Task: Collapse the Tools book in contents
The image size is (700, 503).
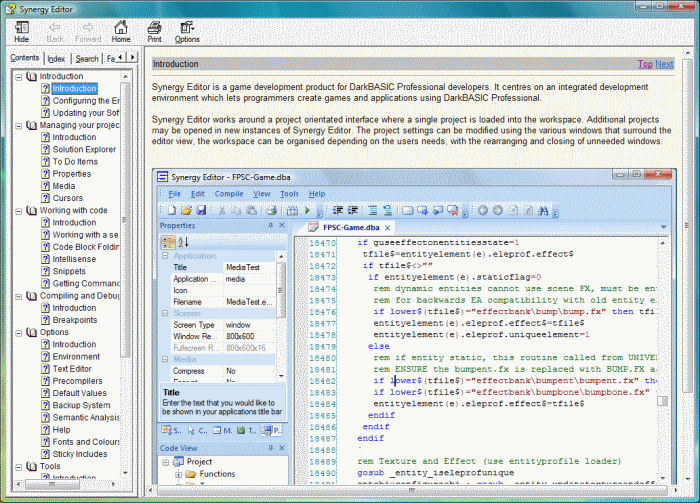Action: [19, 466]
